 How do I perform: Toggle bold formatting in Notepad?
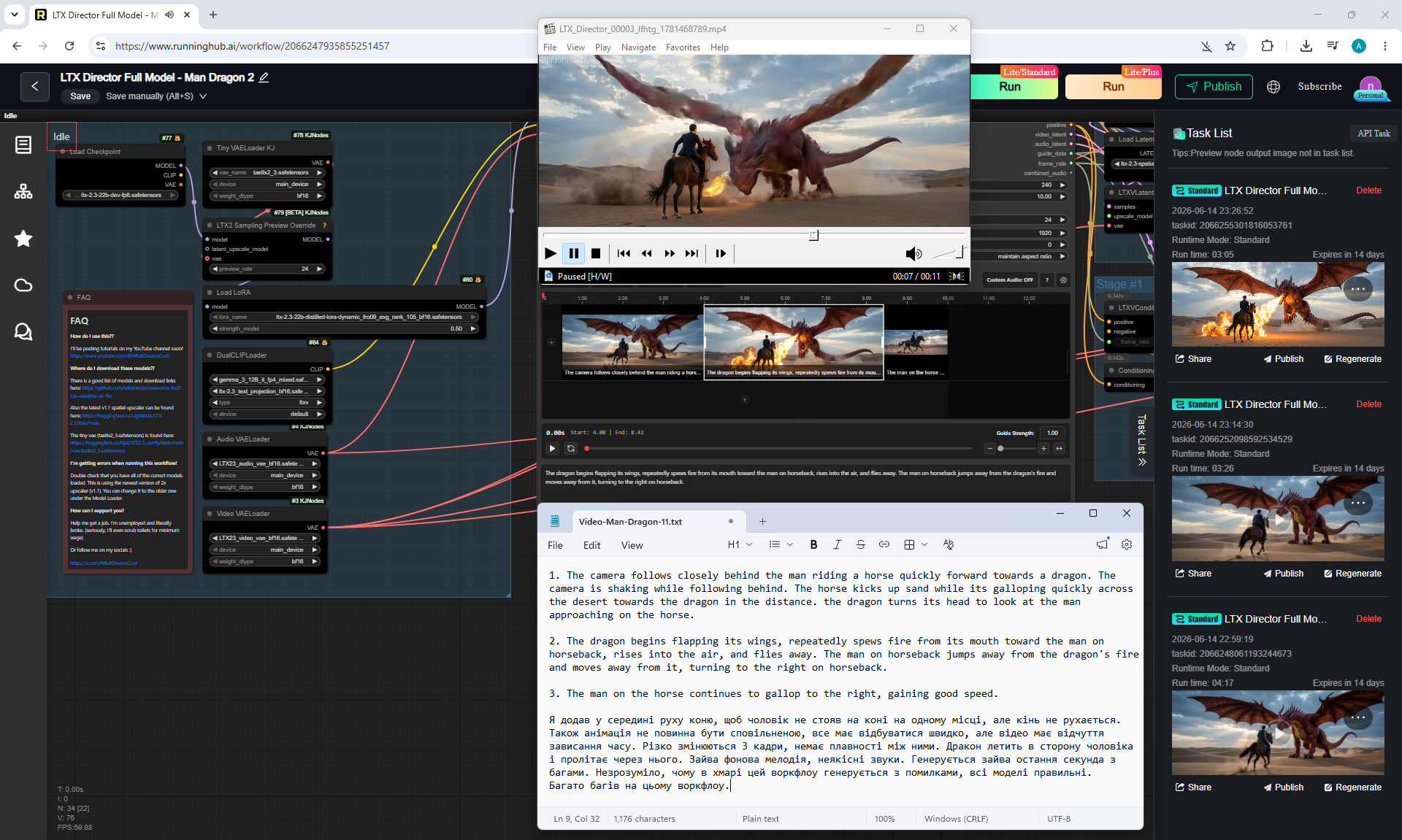click(813, 544)
